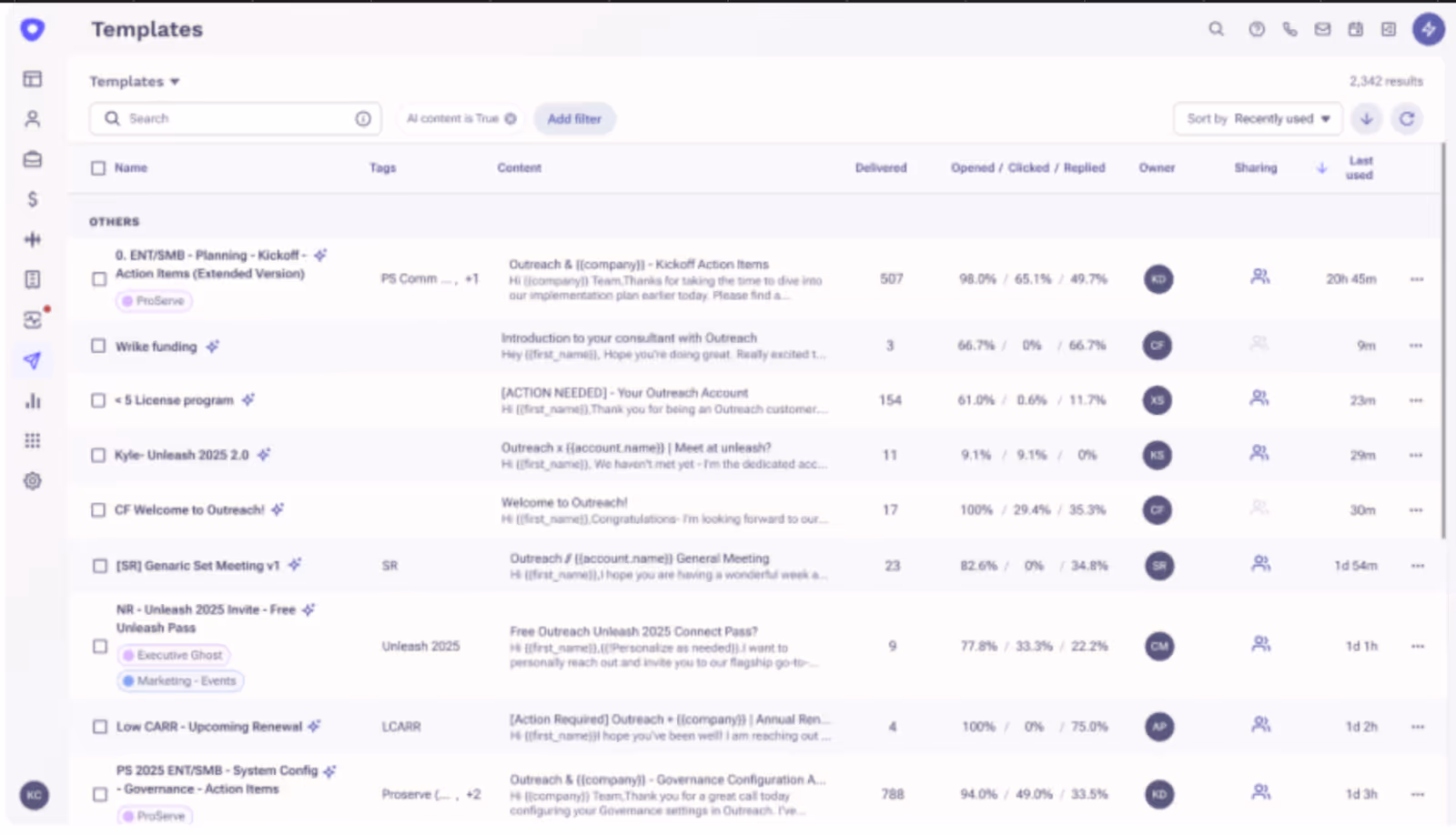The width and height of the screenshot is (1456, 835).
Task: Sort by the Last used column header
Action: pos(1360,167)
